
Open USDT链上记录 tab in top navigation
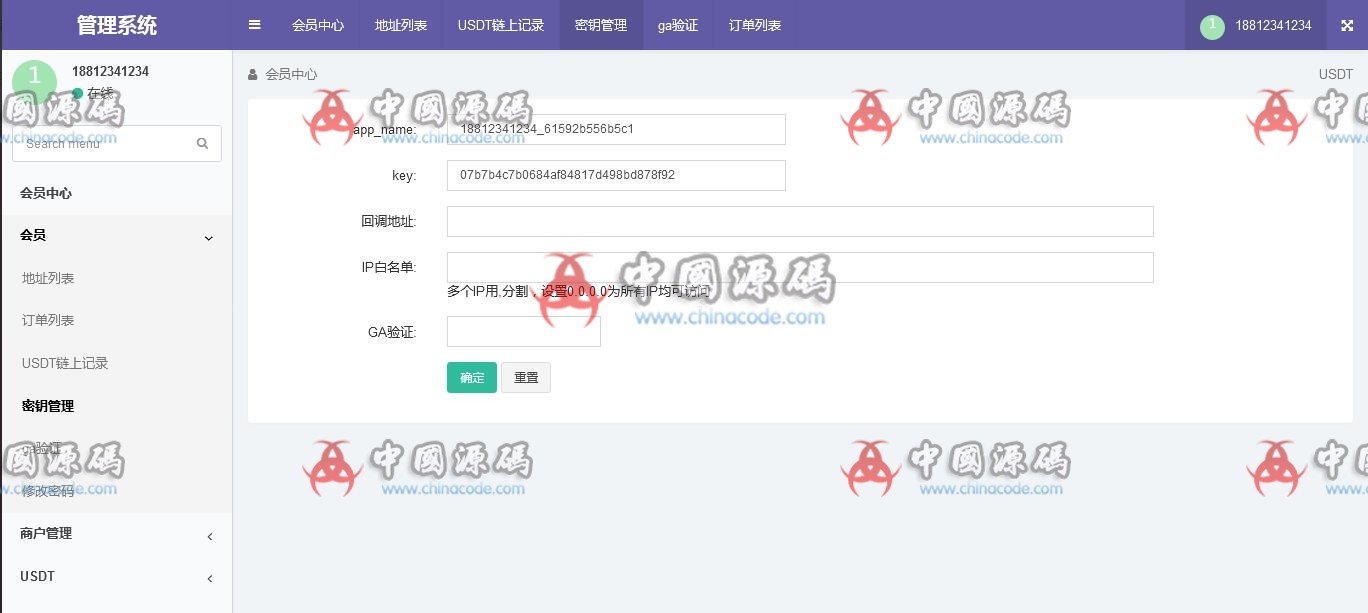(x=501, y=25)
